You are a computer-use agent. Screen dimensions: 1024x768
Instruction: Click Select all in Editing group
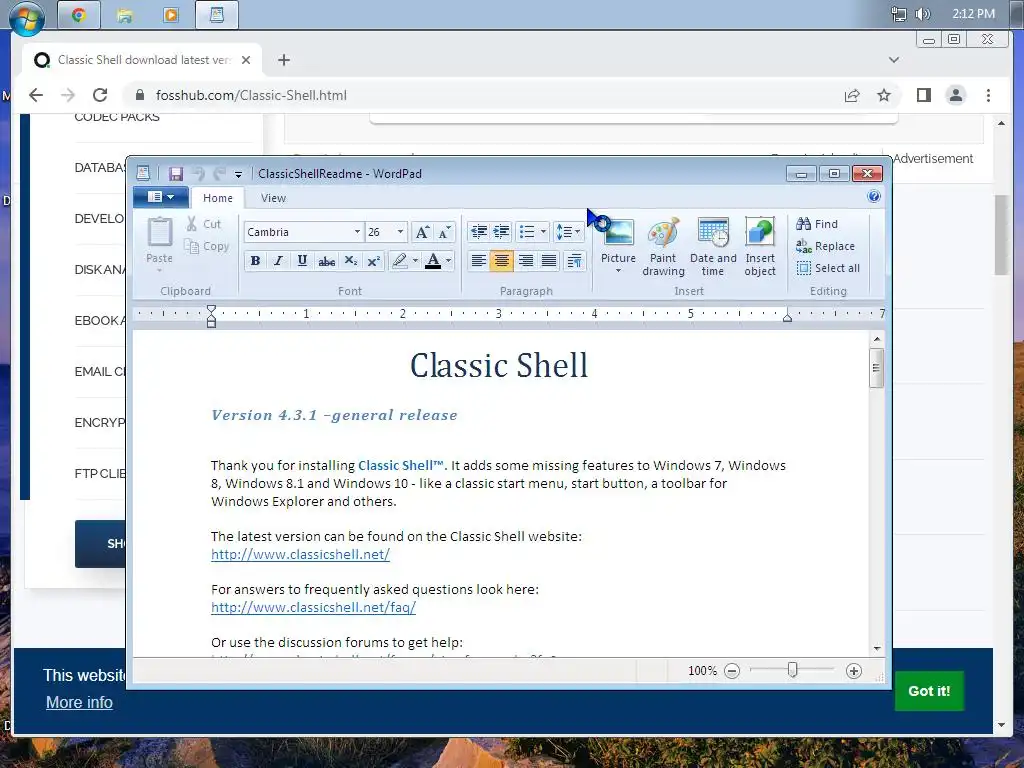click(x=828, y=268)
